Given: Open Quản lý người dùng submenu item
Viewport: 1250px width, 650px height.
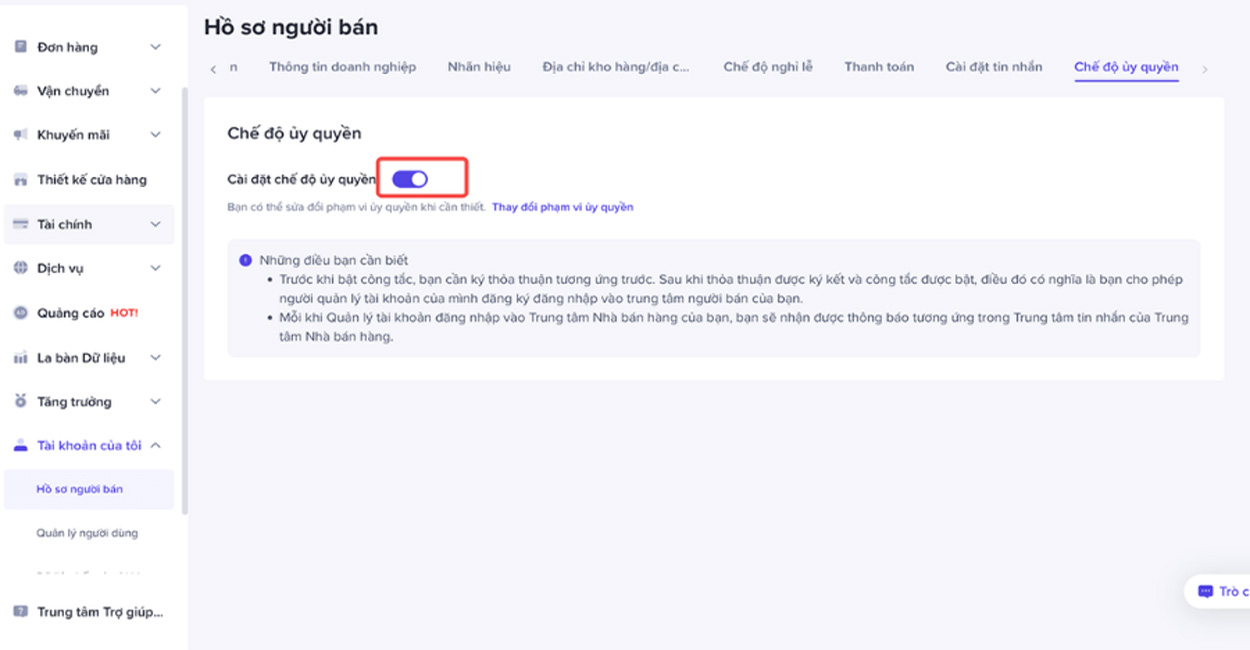Looking at the screenshot, I should pyautogui.click(x=87, y=533).
